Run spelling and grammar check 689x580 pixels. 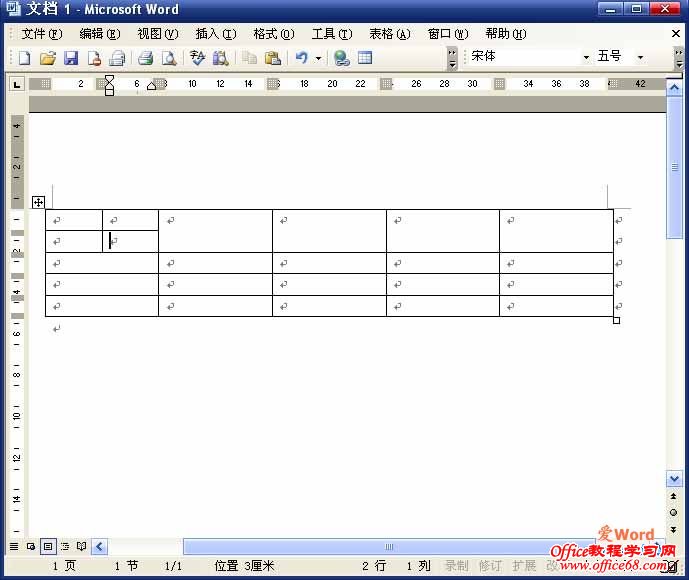[197, 58]
